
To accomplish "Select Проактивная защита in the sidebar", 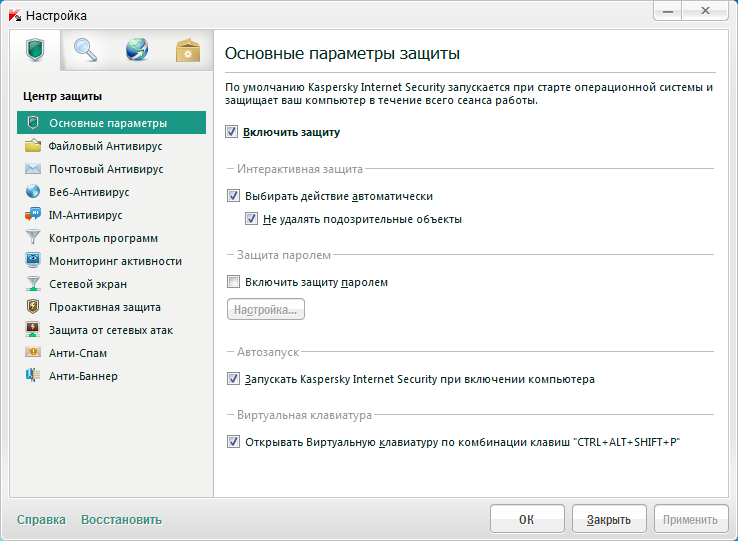I will point(105,307).
